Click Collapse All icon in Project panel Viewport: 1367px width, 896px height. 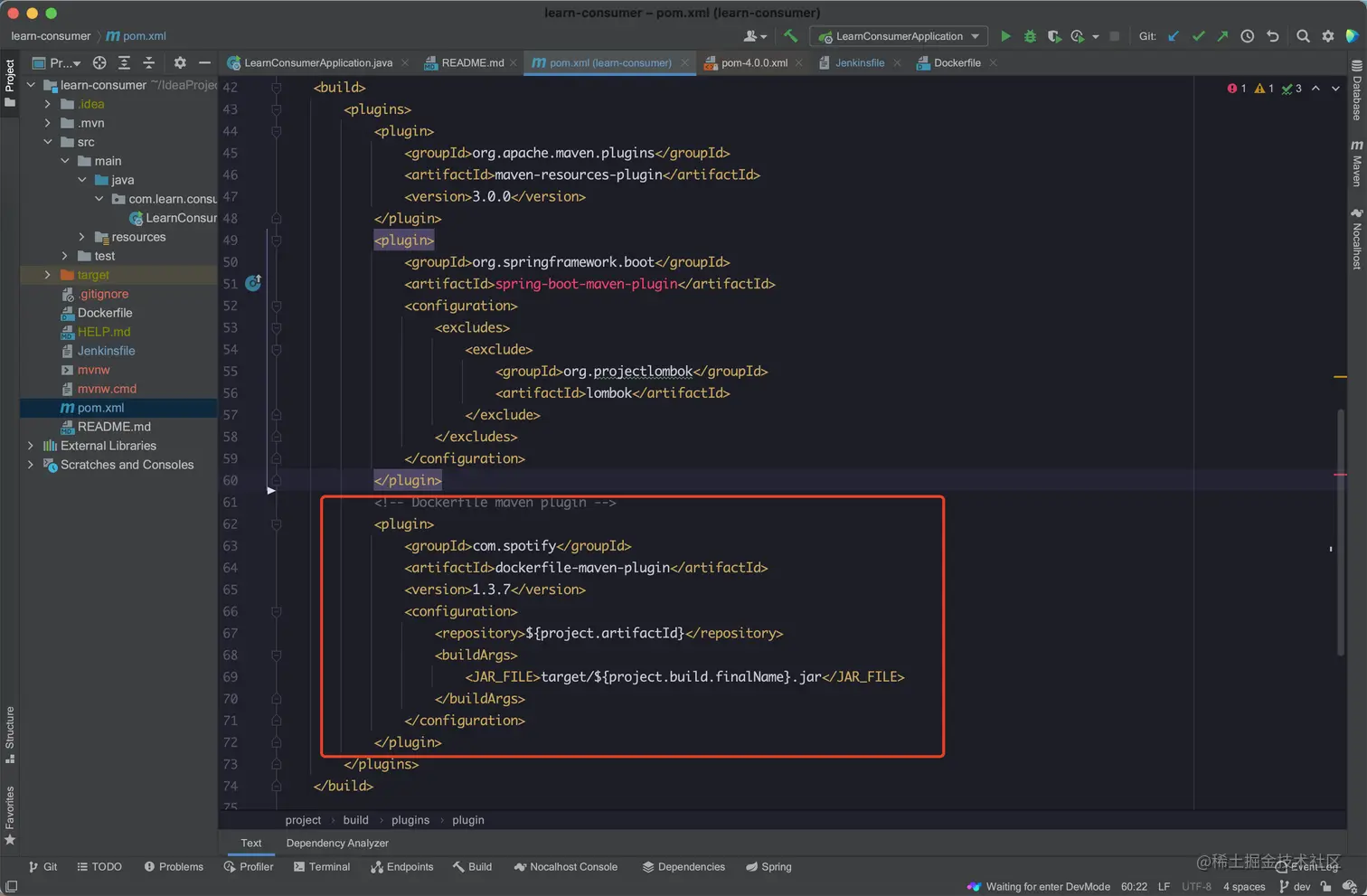[x=149, y=63]
